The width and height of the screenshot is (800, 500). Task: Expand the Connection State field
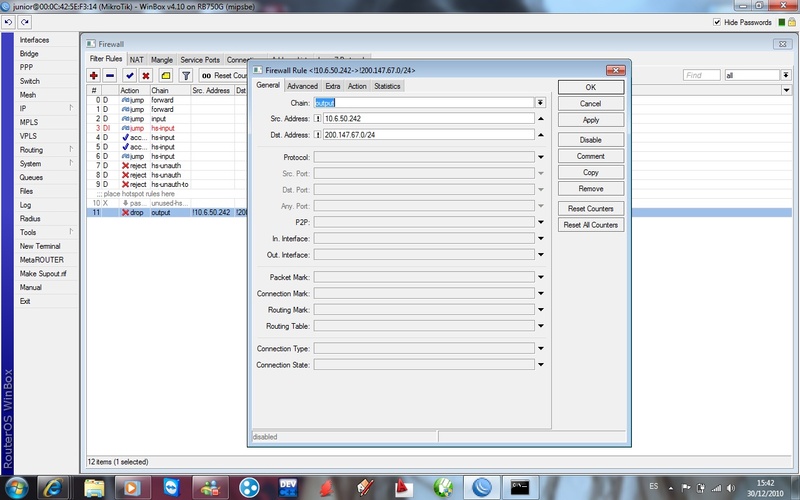pos(541,365)
